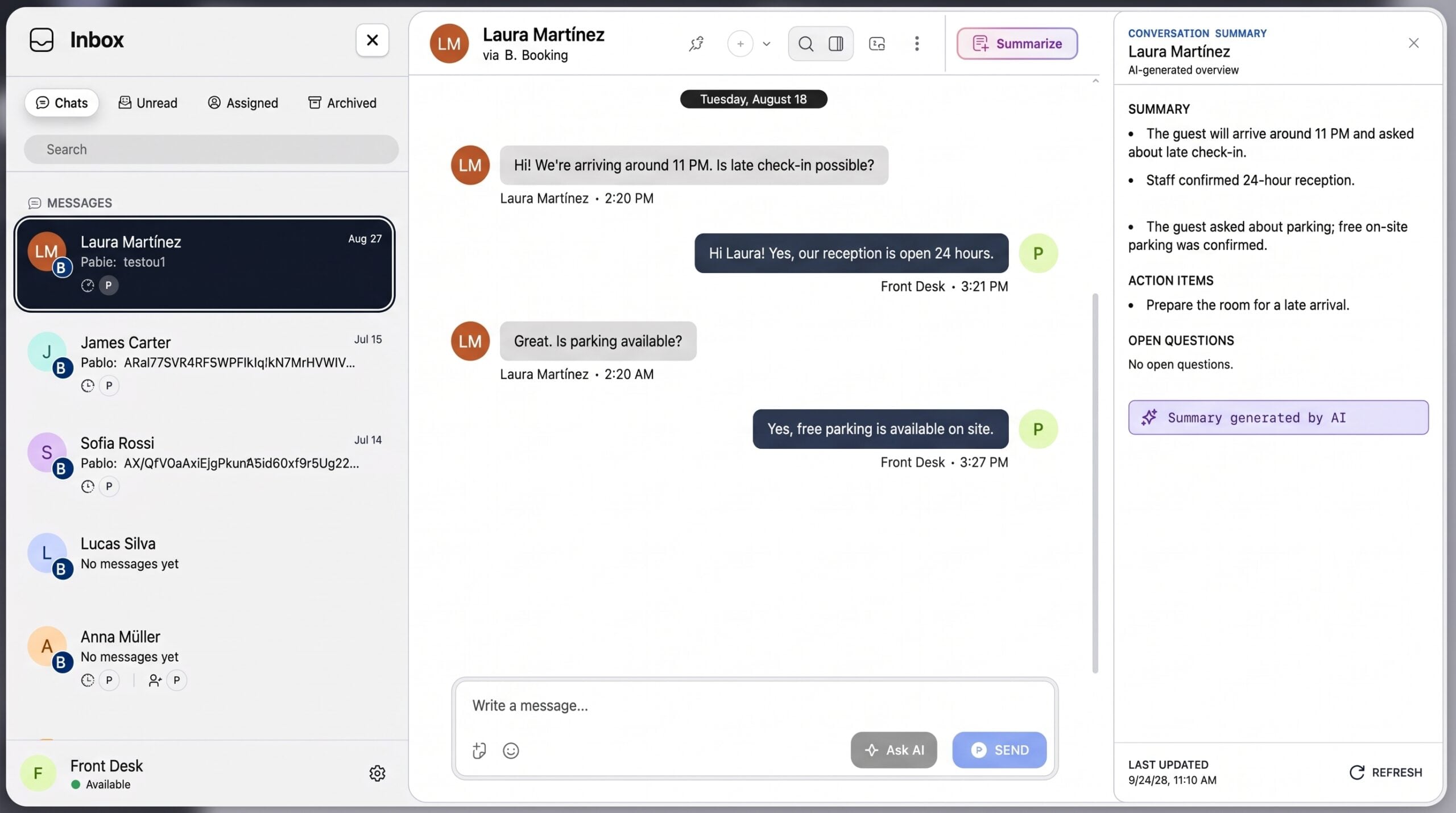Image resolution: width=1456 pixels, height=813 pixels.
Task: Click 'Prepare the room for a late arrival.'
Action: (1247, 306)
